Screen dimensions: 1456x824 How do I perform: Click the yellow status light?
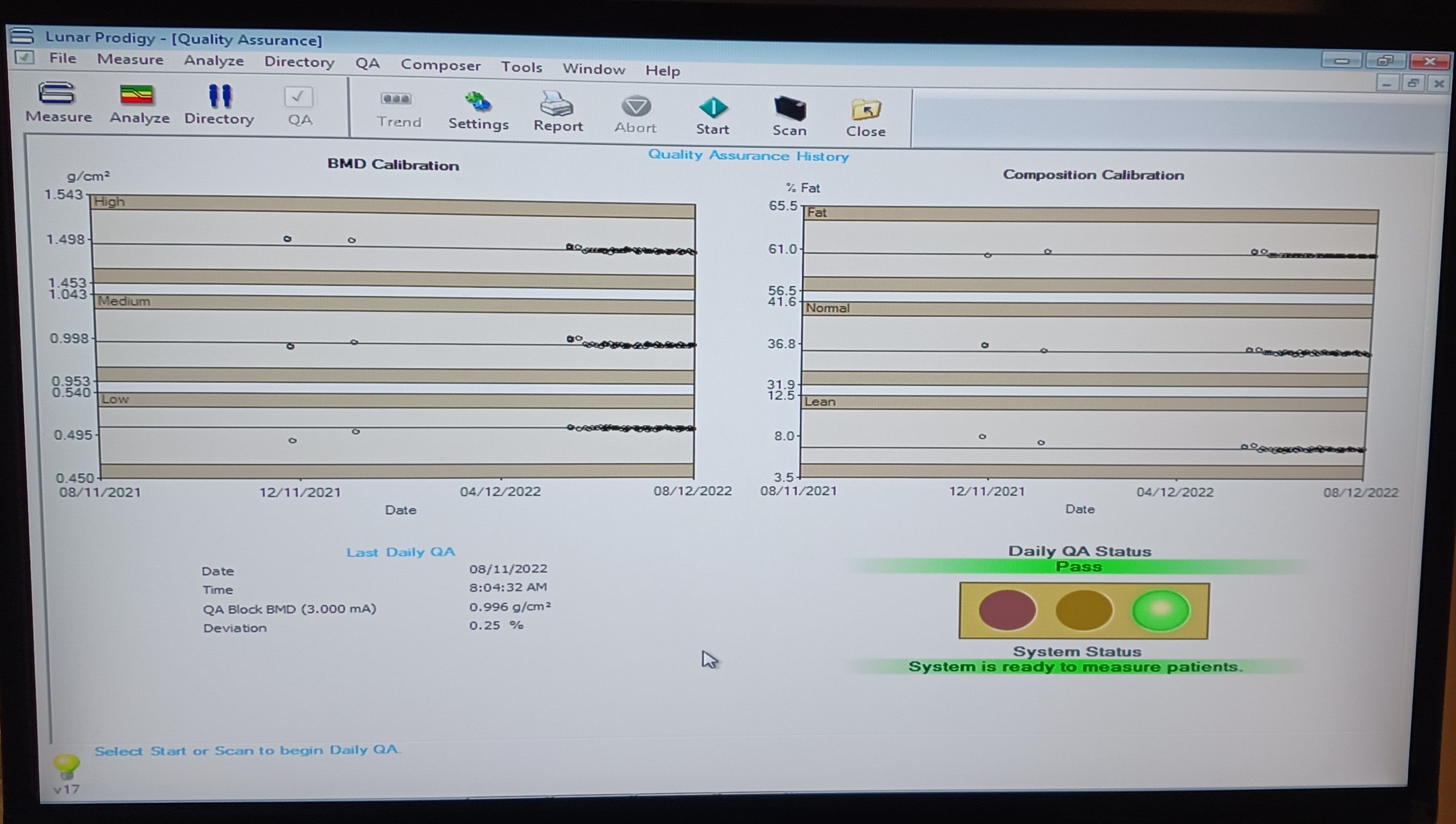[x=1083, y=610]
